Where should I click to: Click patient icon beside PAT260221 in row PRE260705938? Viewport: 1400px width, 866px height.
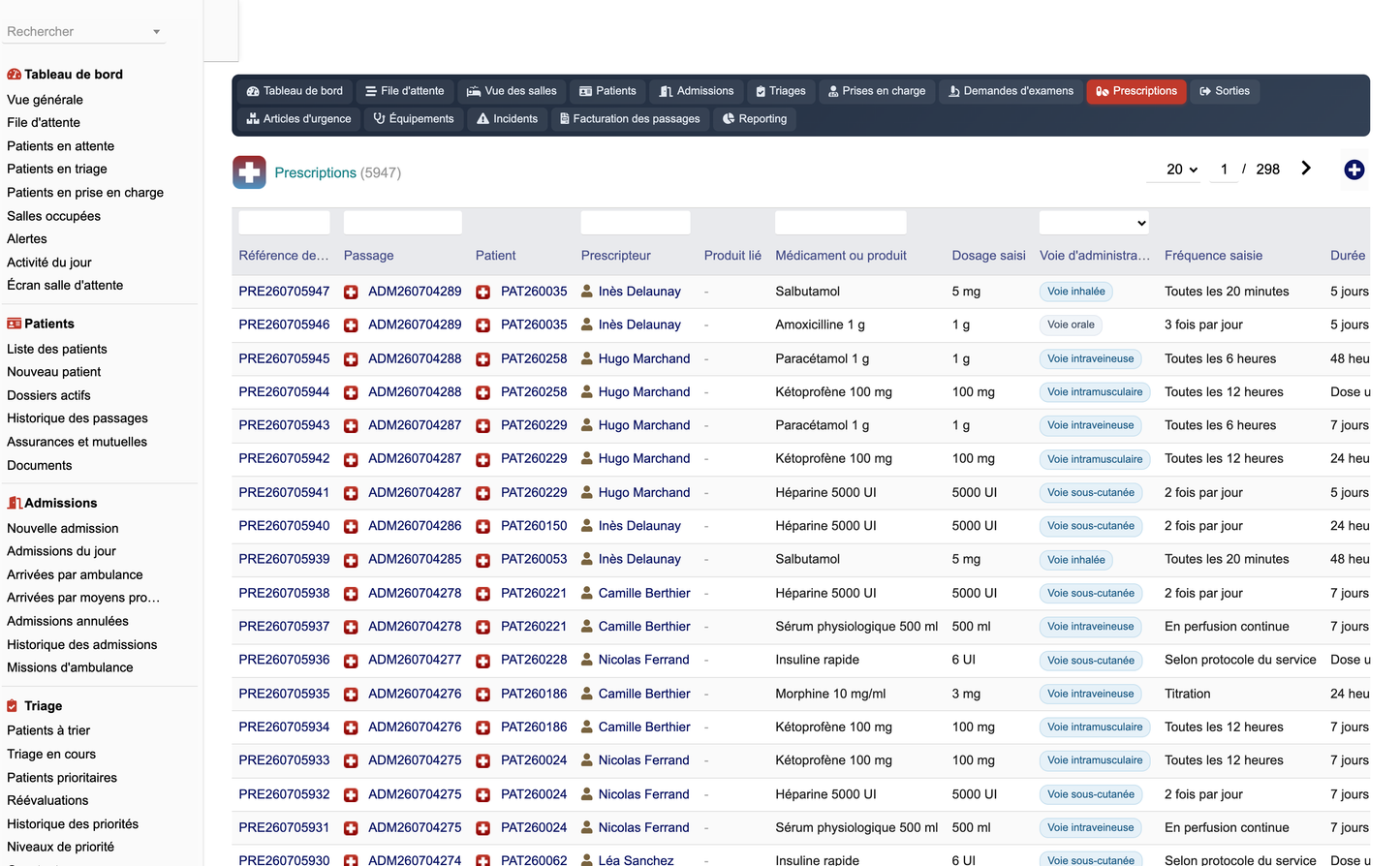[482, 594]
